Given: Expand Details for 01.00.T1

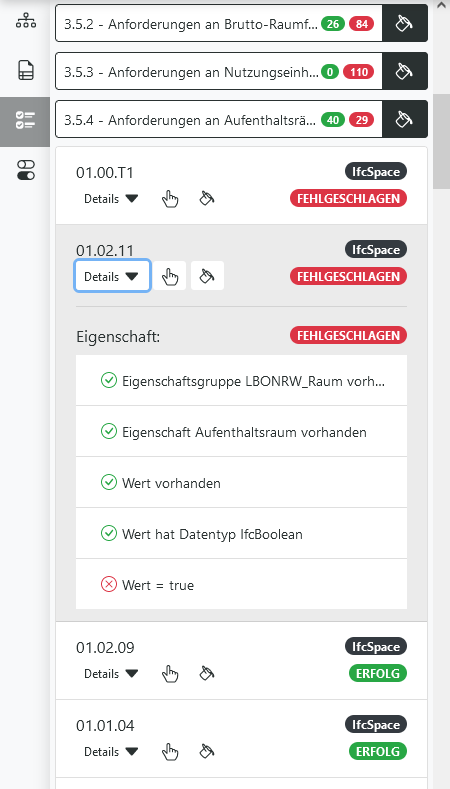Looking at the screenshot, I should pos(111,199).
